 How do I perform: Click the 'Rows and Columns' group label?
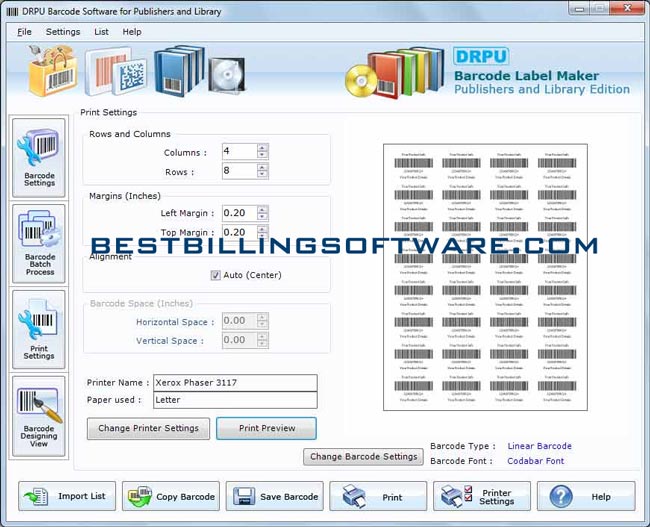coord(130,134)
